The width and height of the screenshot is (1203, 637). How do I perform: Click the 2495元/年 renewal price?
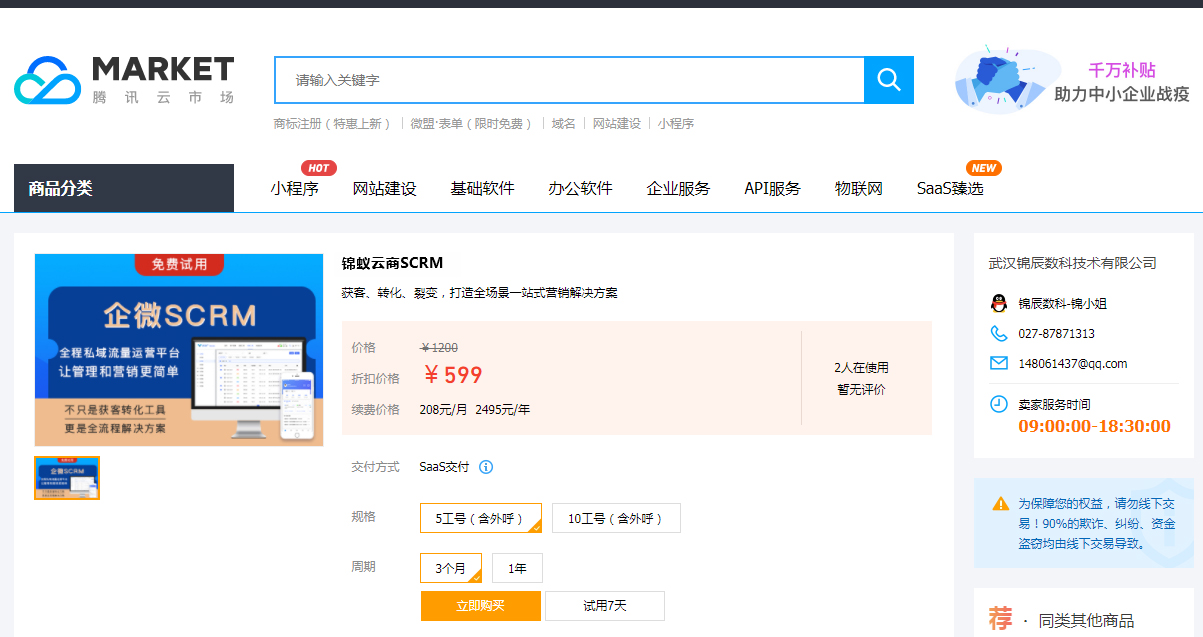coord(503,409)
